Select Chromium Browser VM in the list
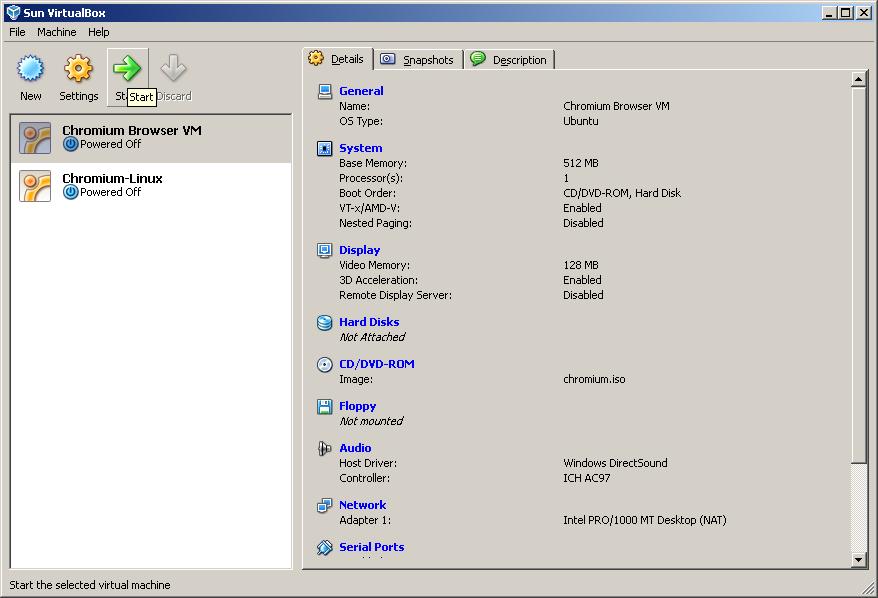Screen dimensions: 878x598 (151, 138)
